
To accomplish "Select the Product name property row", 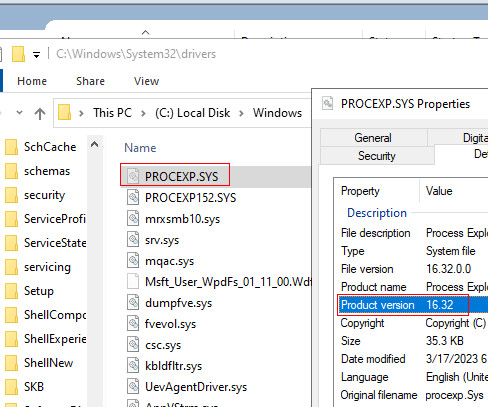I will coord(413,287).
